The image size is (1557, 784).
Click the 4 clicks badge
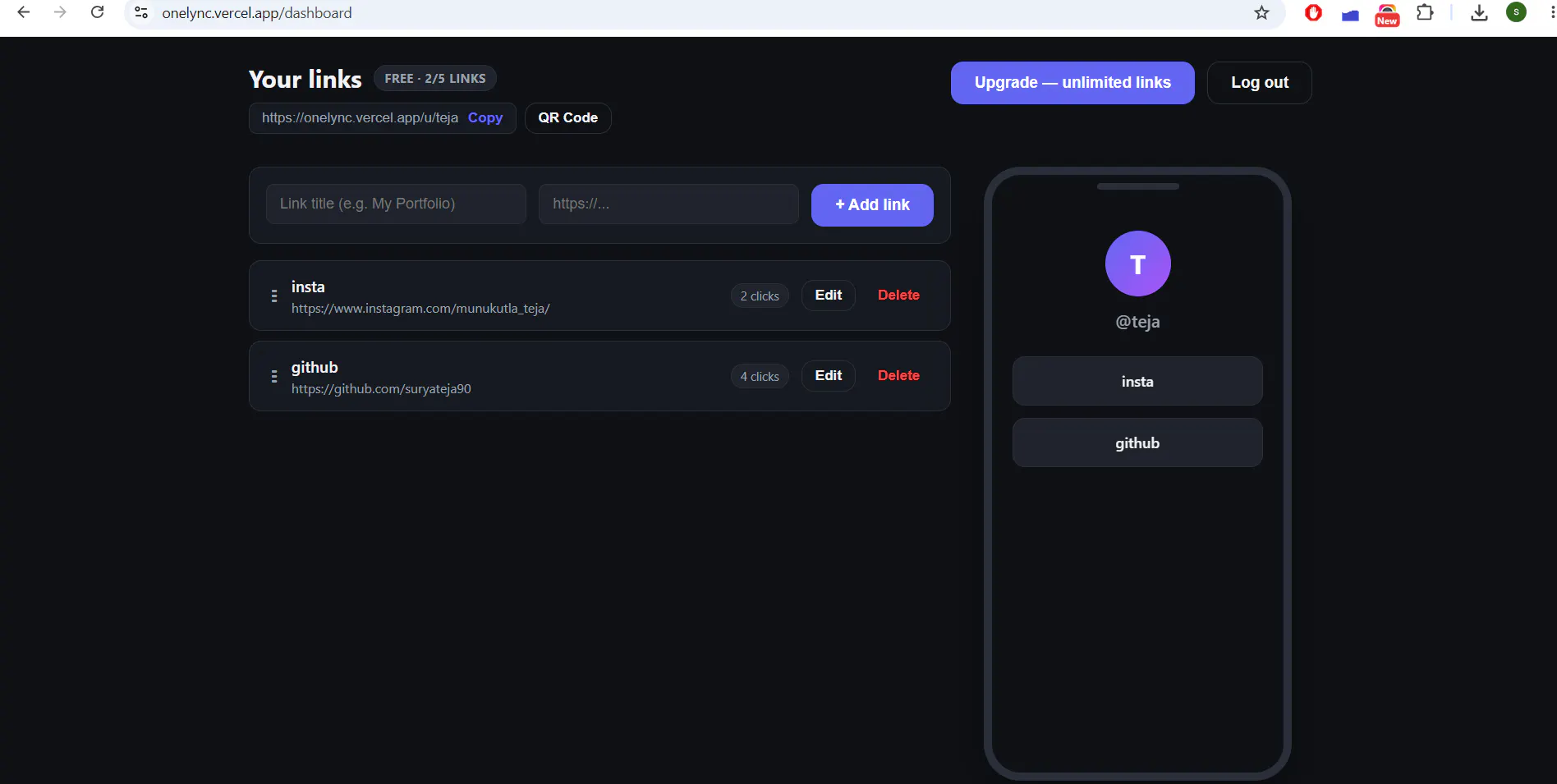tap(760, 377)
